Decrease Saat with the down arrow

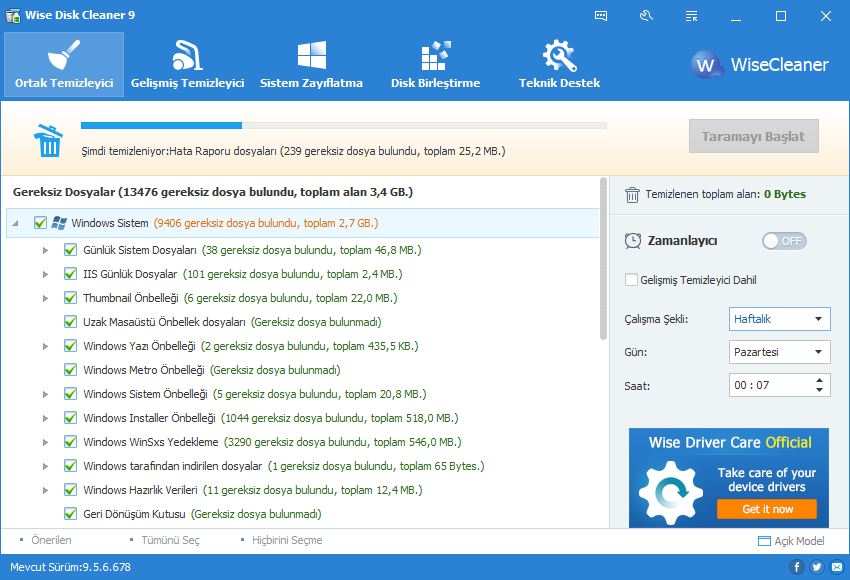(x=819, y=390)
